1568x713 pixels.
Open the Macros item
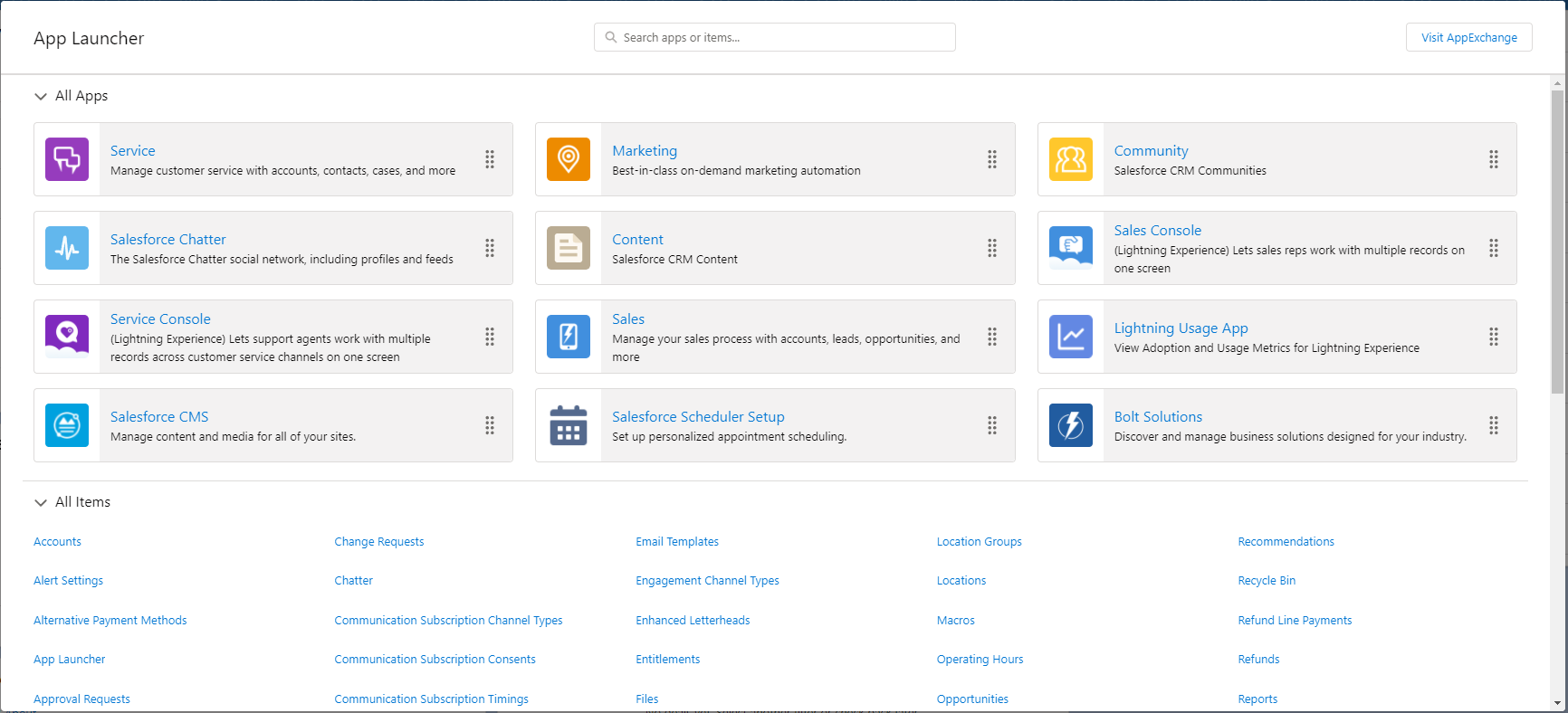point(956,621)
